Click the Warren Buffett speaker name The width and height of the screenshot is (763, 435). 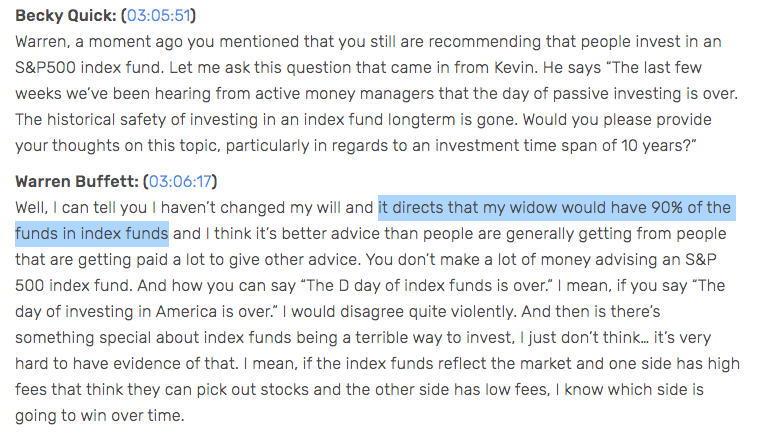point(75,182)
